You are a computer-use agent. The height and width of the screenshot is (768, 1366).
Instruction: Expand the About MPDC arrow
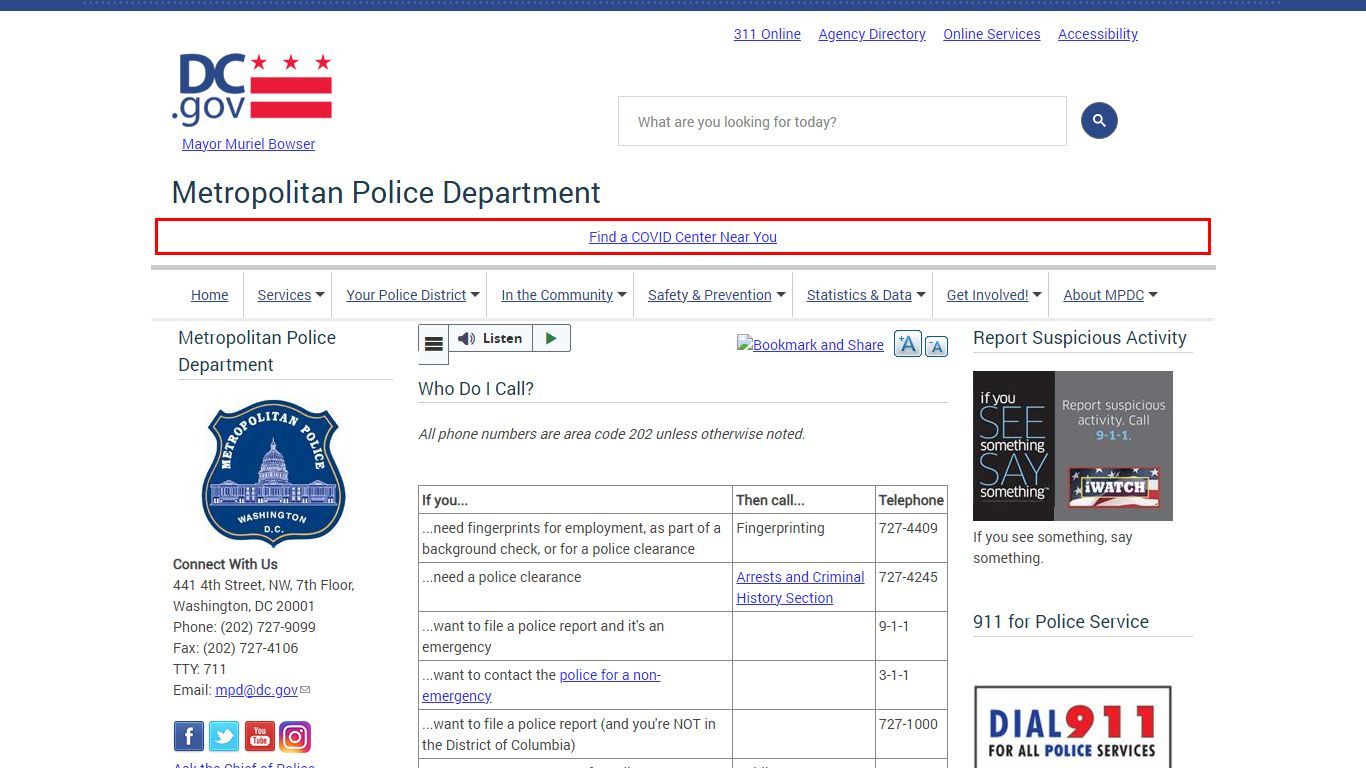pyautogui.click(x=1153, y=295)
